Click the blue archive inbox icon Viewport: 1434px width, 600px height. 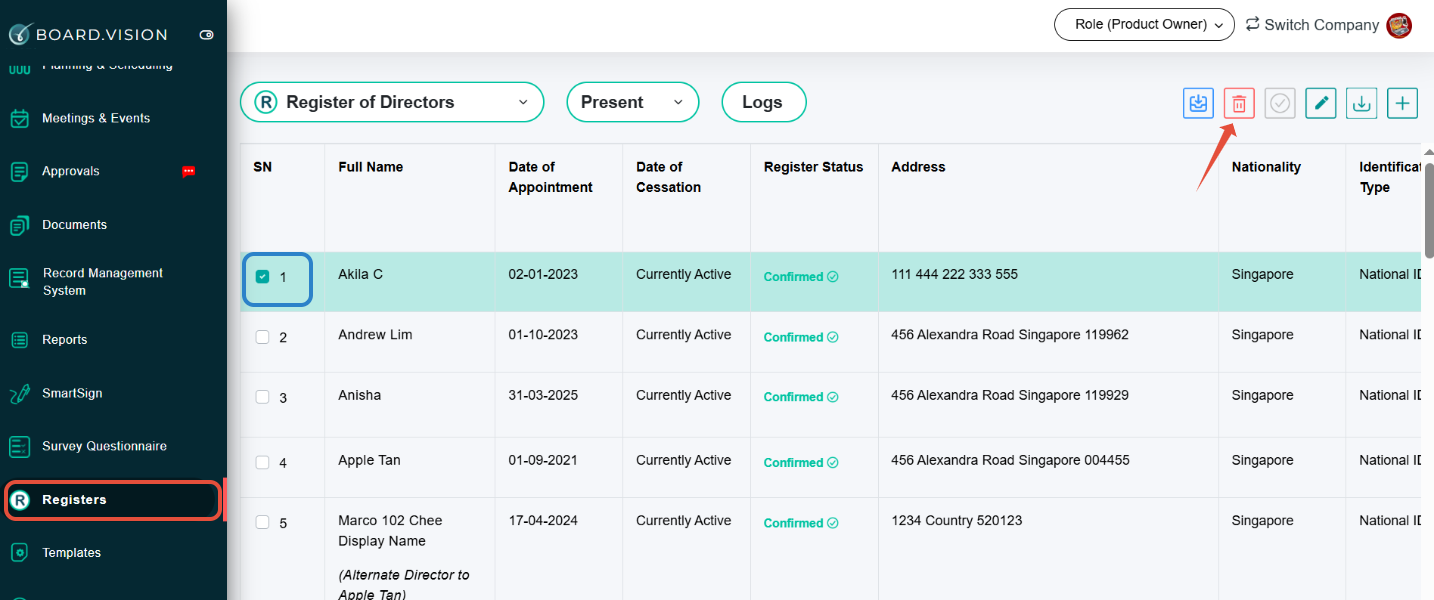(1198, 103)
